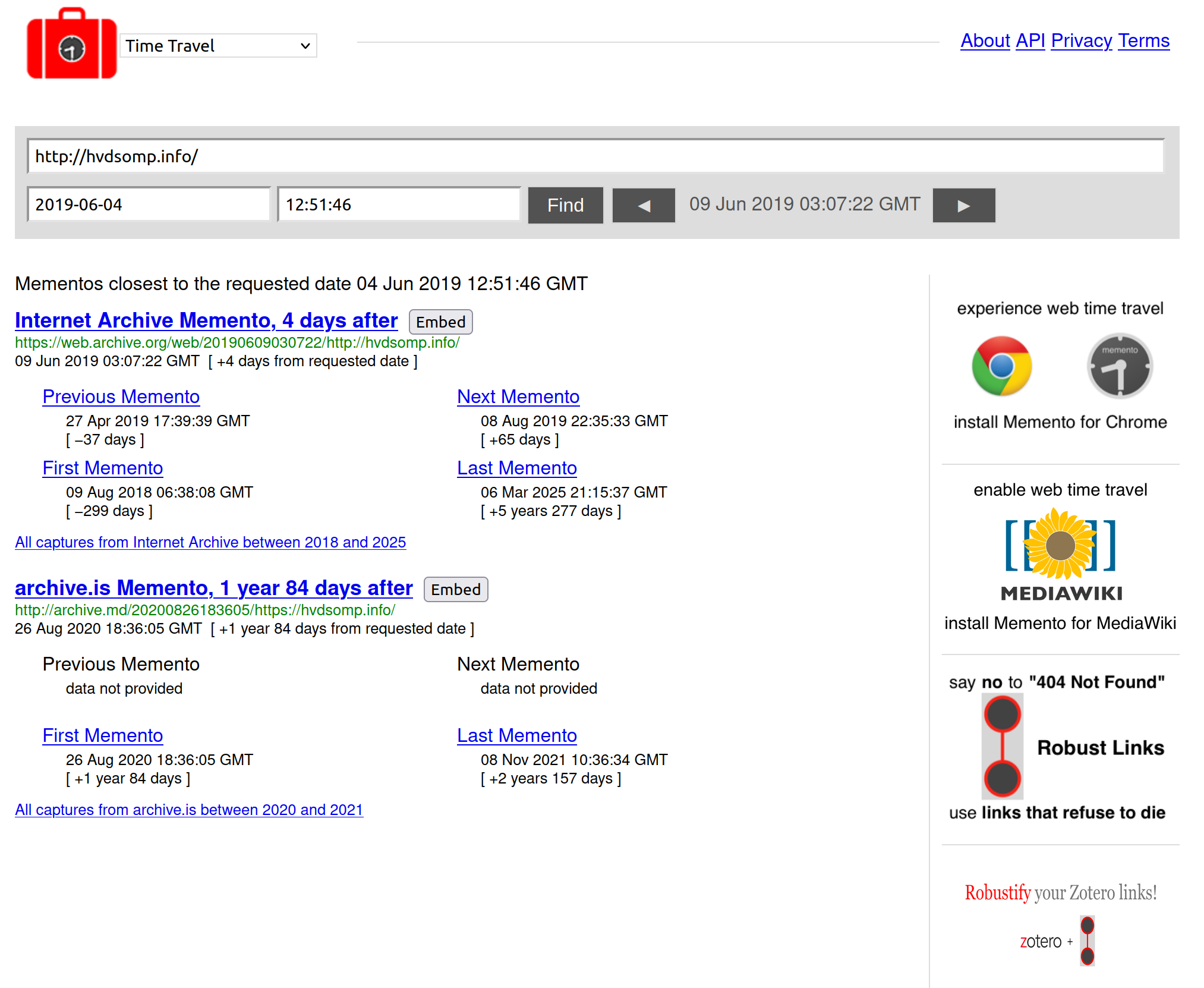Click the Chrome browser icon
Image resolution: width=1204 pixels, height=988 pixels.
pos(1001,366)
